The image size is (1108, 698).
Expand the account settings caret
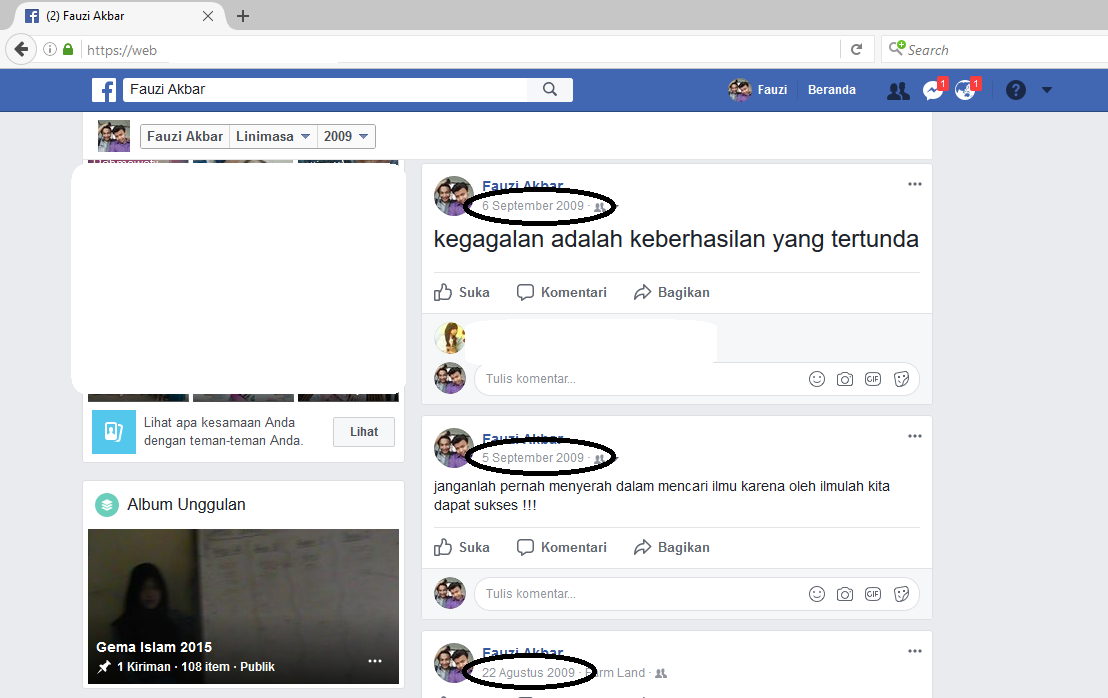tap(1047, 90)
